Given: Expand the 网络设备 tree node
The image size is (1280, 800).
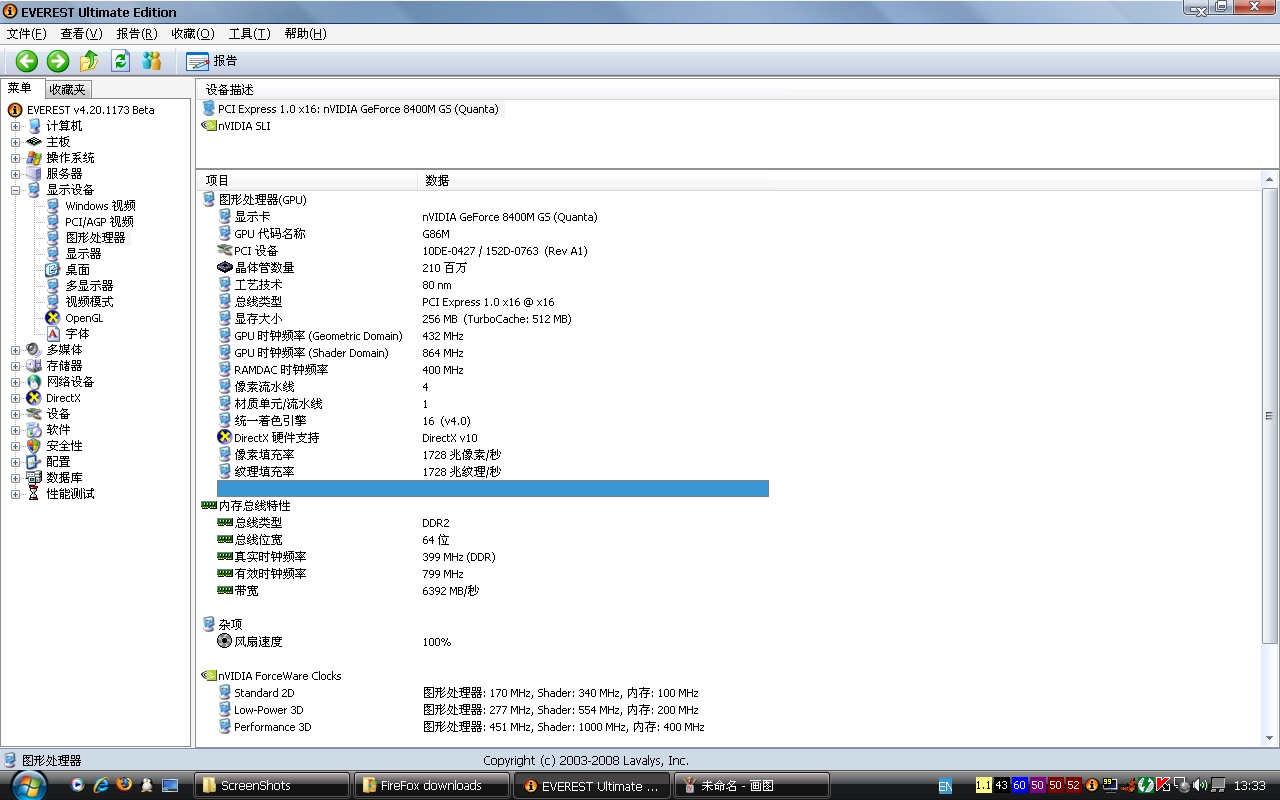Looking at the screenshot, I should (x=15, y=382).
